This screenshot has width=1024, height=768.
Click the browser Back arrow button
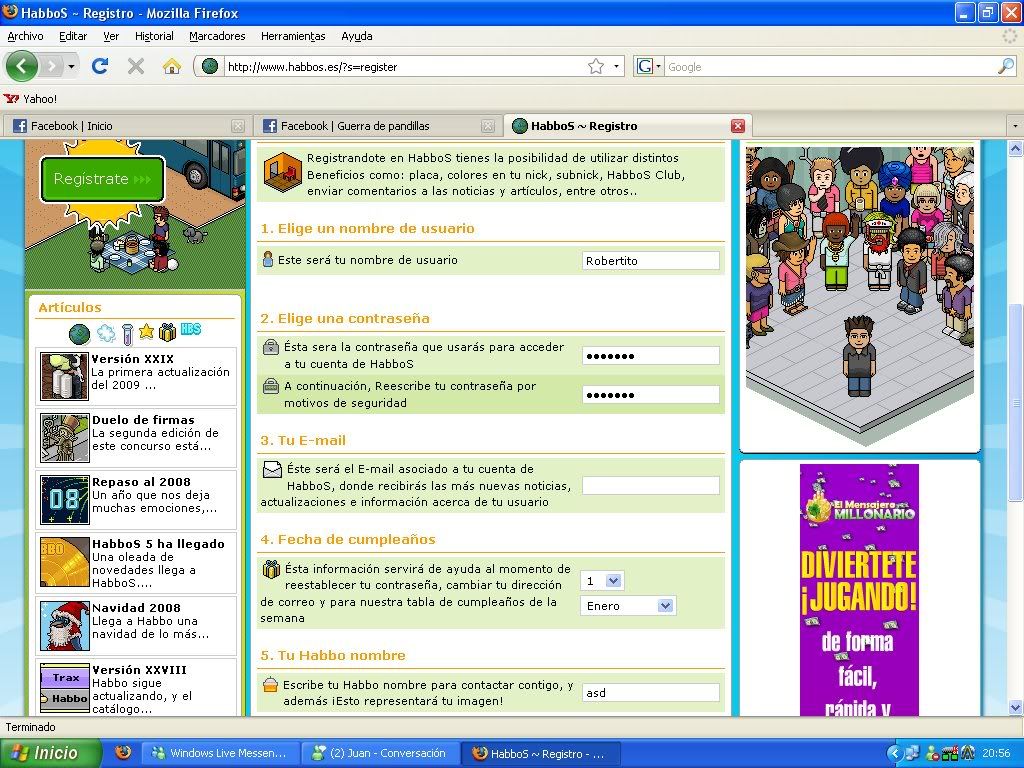coord(23,66)
